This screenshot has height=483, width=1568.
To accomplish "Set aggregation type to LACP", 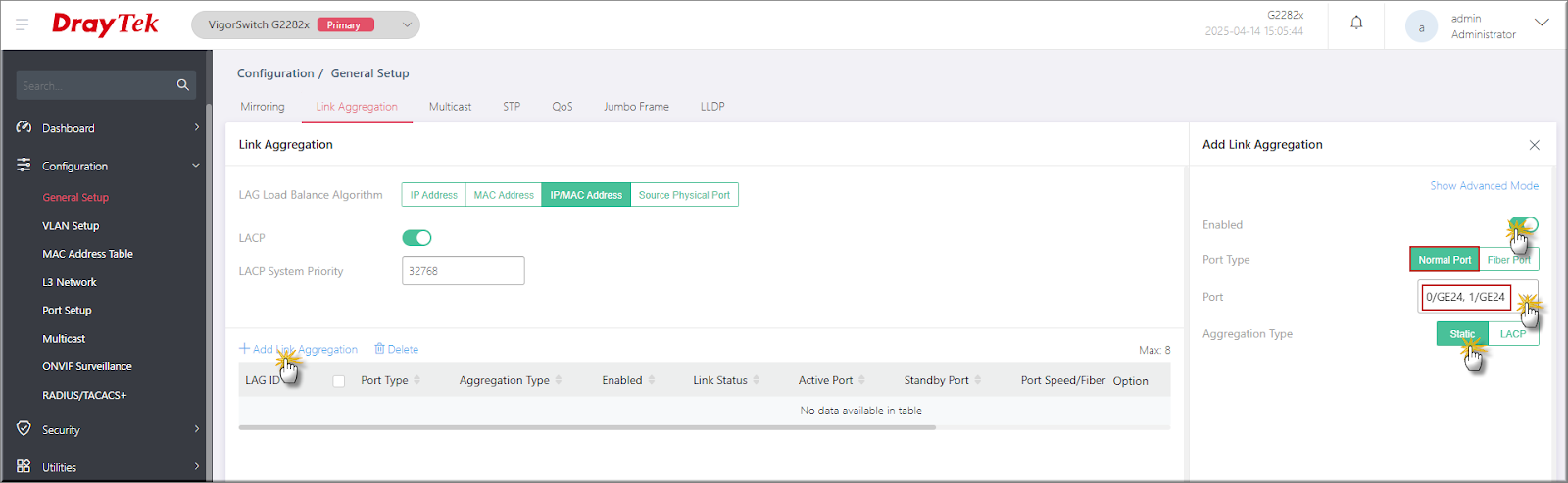I will (x=1513, y=334).
